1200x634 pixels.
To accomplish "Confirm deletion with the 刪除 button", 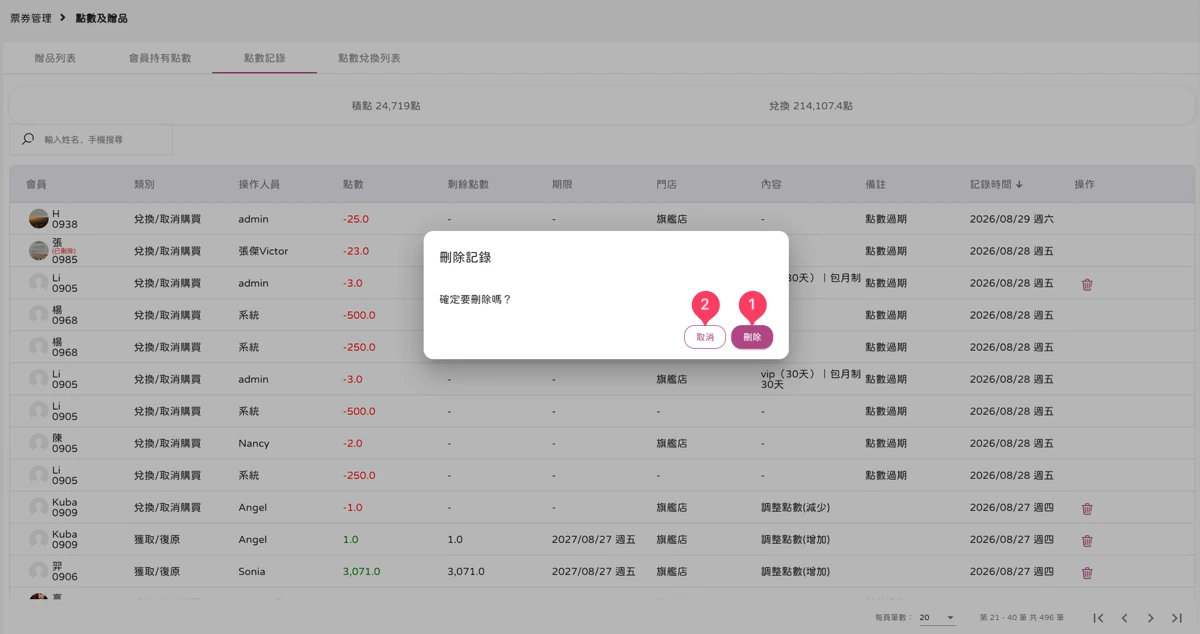I will (752, 337).
